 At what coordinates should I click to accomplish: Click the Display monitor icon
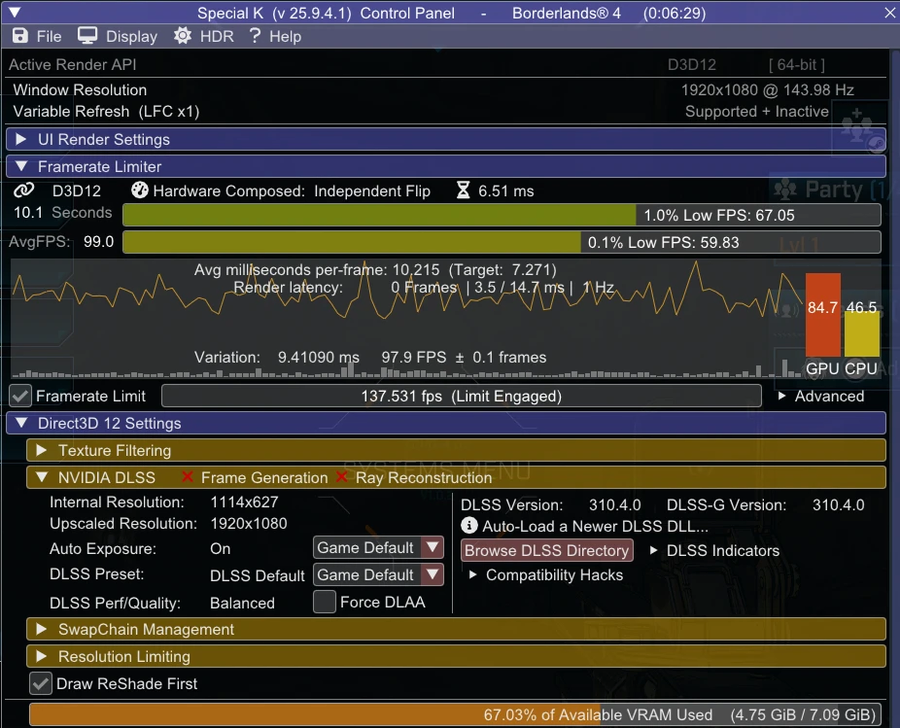[x=88, y=36]
